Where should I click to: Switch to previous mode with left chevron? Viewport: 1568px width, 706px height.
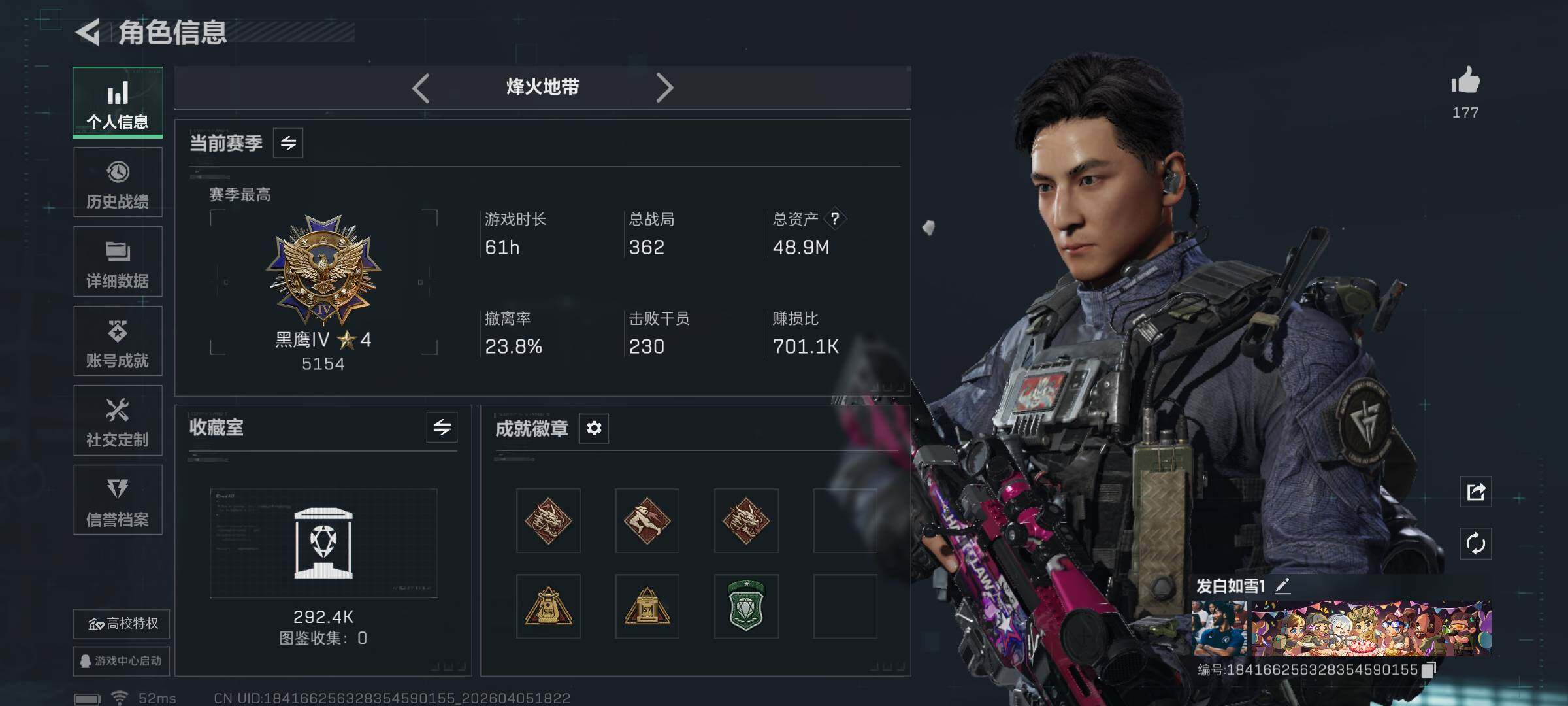click(421, 88)
